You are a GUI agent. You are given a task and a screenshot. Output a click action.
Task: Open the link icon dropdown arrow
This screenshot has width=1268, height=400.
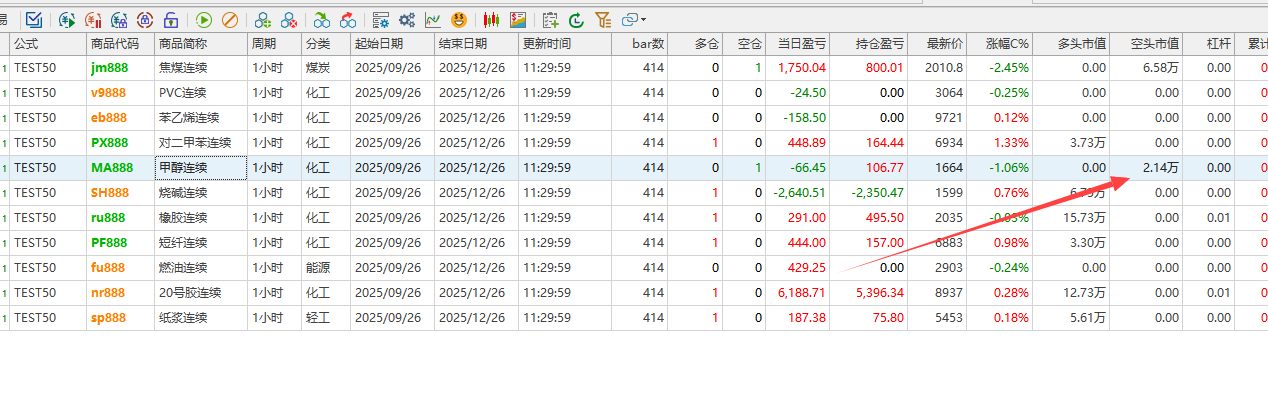(643, 19)
